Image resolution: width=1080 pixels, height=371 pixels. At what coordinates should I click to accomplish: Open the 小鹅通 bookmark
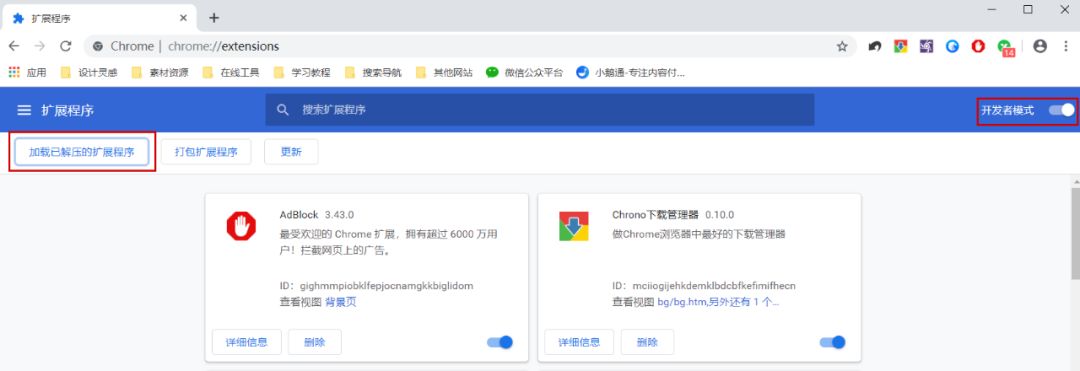(631, 72)
